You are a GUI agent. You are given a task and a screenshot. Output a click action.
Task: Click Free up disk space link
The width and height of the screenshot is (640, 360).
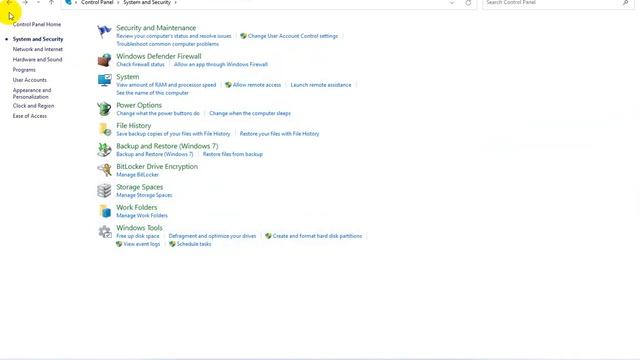(138, 236)
